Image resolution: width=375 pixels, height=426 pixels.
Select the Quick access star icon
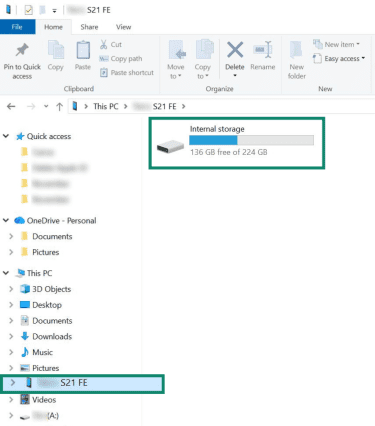click(x=20, y=136)
